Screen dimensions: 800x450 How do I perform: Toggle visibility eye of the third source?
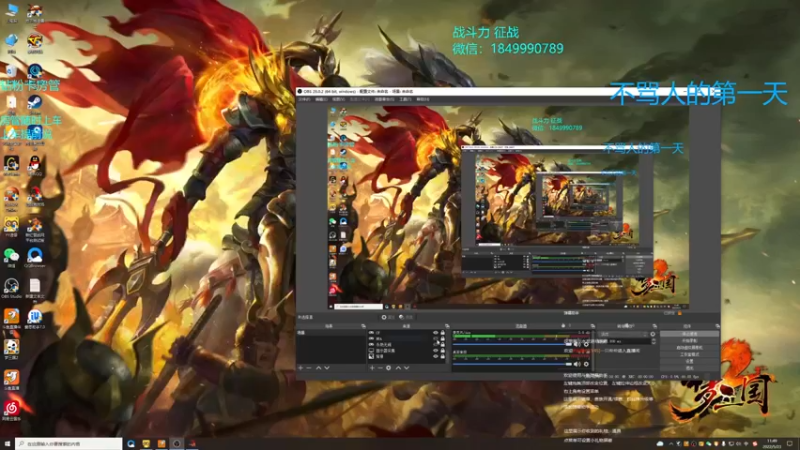pyautogui.click(x=435, y=344)
